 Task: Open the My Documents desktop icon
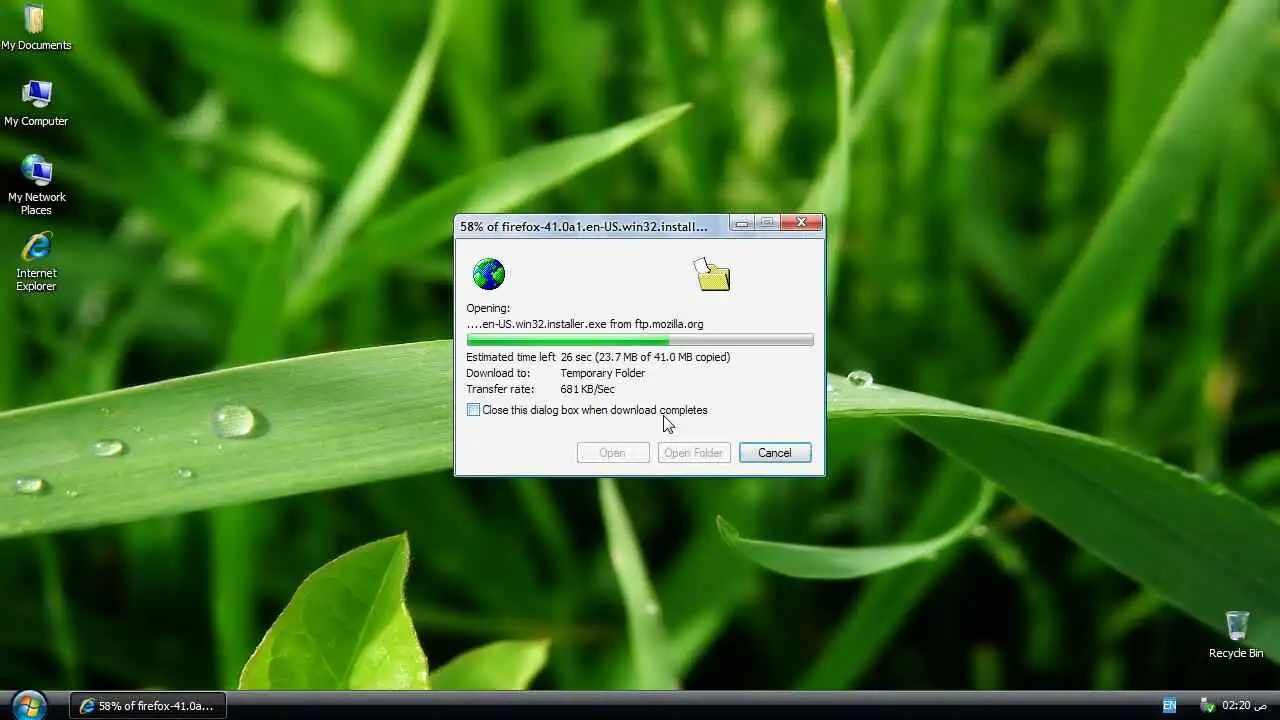pos(36,27)
